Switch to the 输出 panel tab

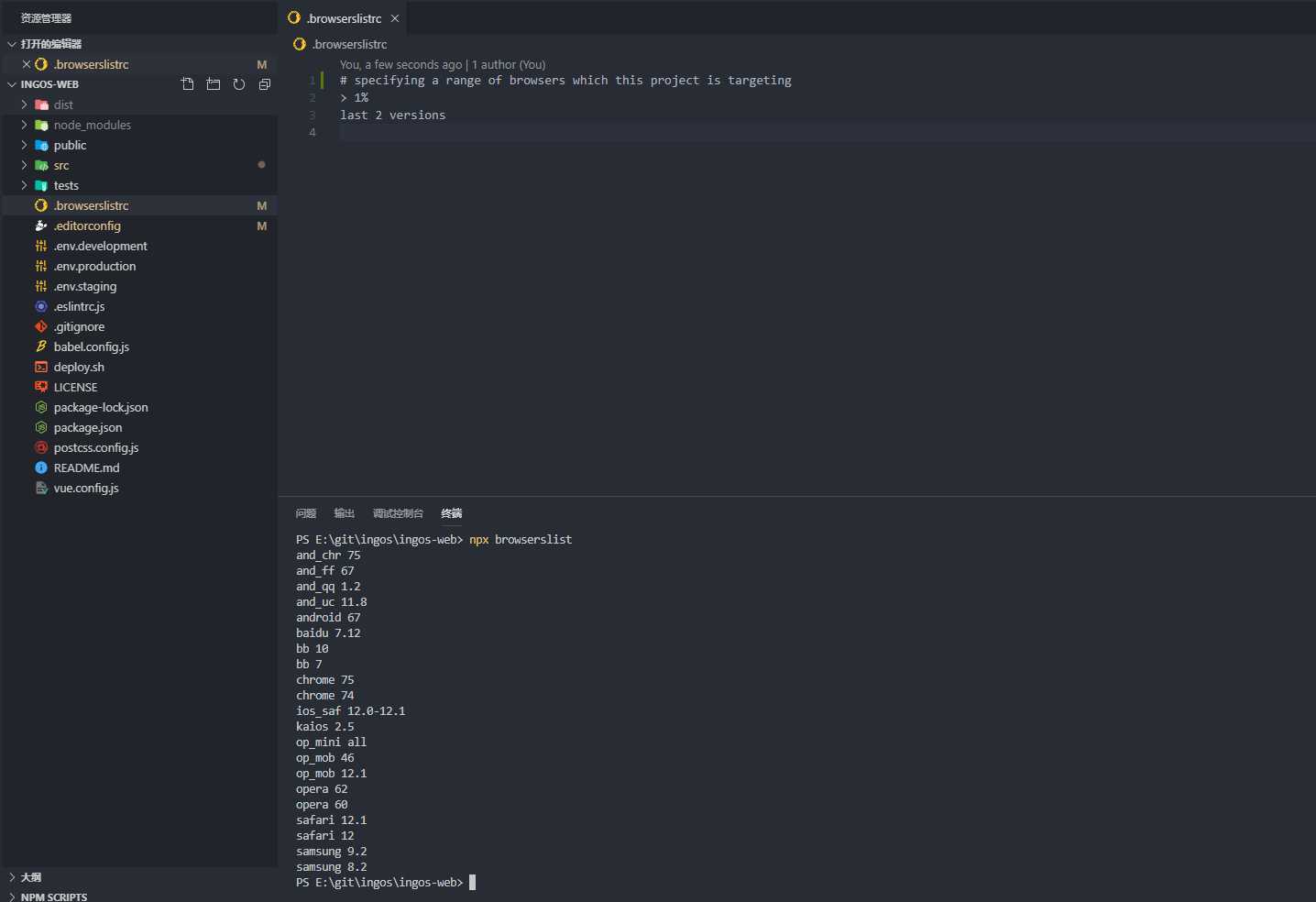pos(345,513)
